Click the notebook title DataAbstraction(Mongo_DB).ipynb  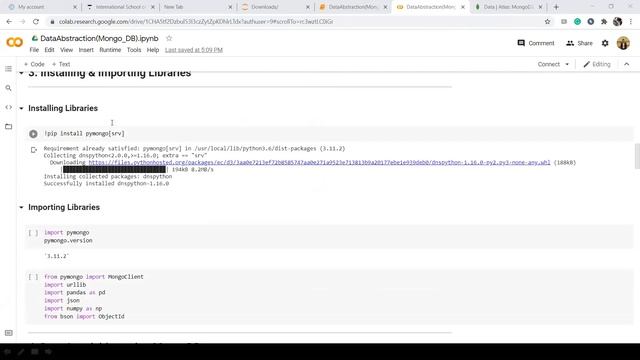click(x=99, y=38)
